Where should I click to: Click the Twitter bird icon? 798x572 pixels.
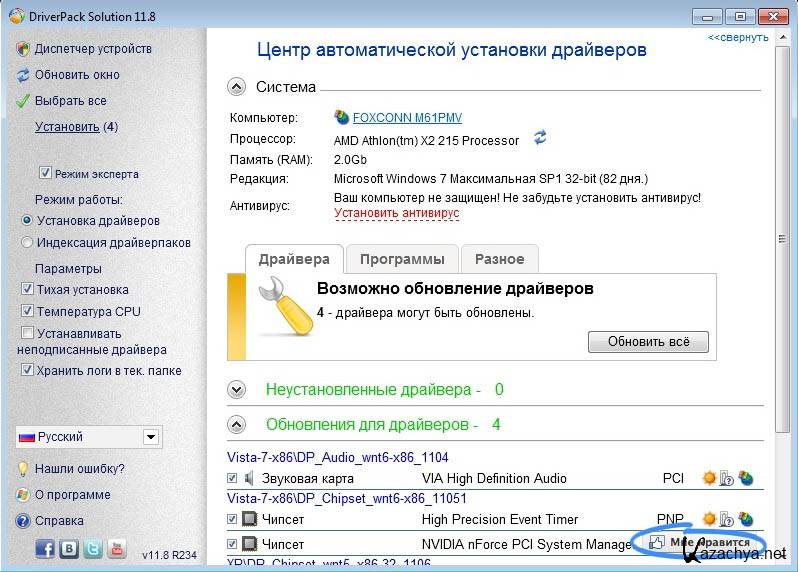pos(93,548)
